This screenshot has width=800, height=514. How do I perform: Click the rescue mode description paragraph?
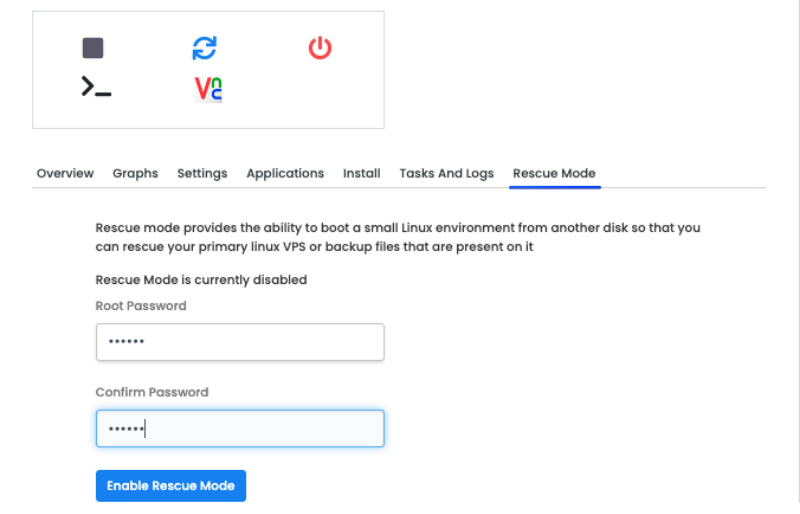pos(398,237)
